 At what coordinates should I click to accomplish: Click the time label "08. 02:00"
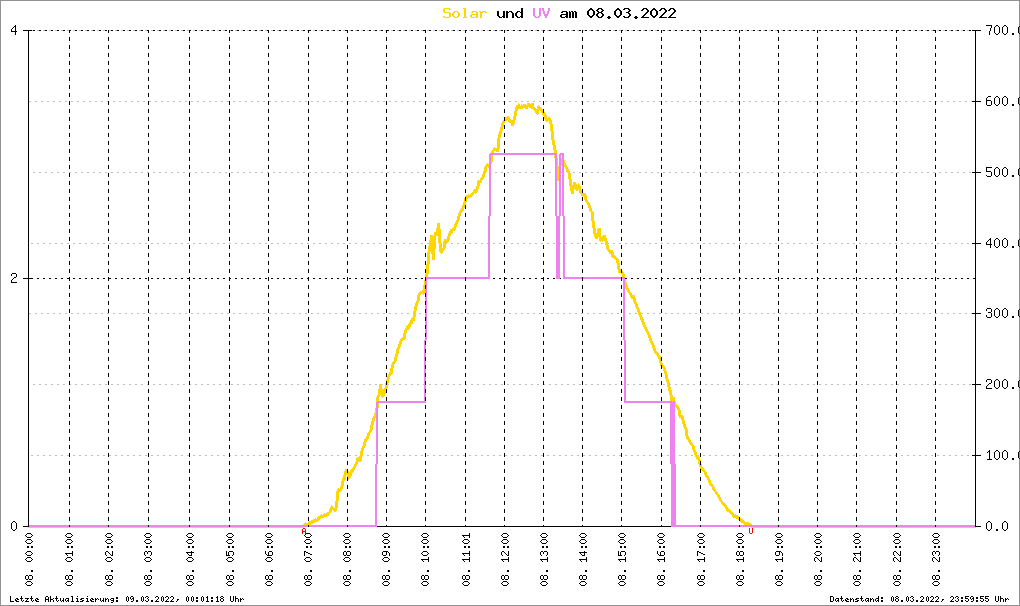point(109,560)
